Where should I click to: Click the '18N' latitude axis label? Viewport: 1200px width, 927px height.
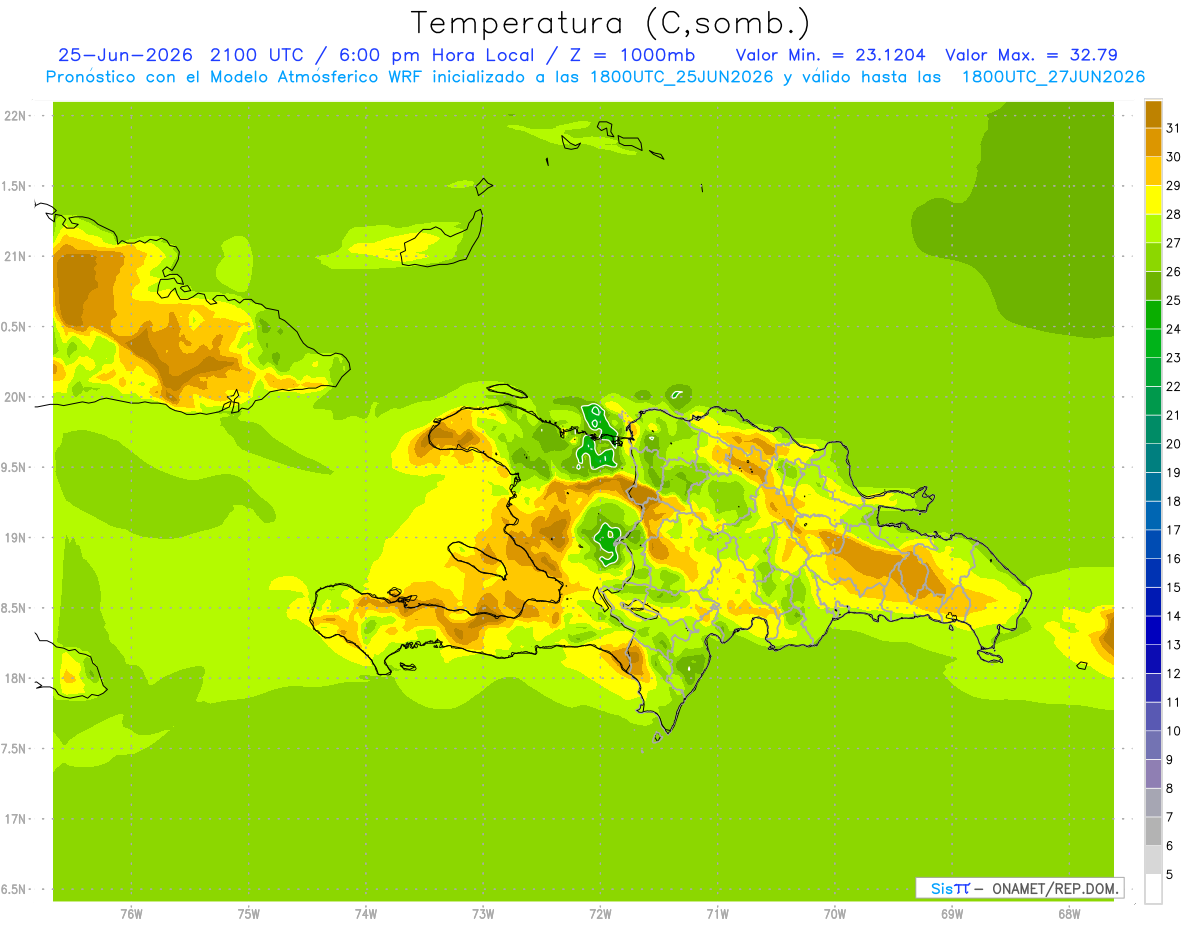[x=14, y=678]
